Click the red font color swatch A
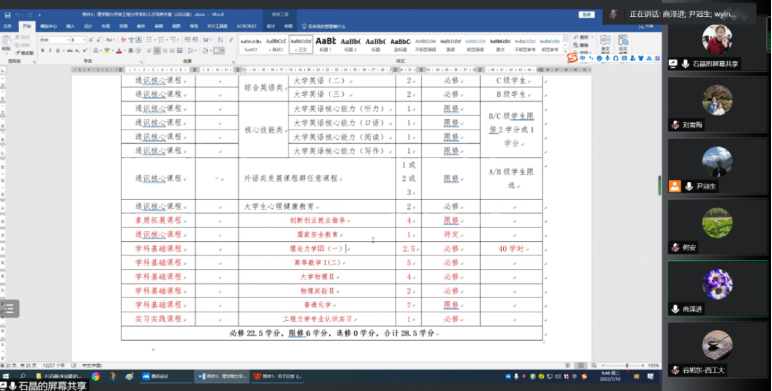 click(119, 51)
